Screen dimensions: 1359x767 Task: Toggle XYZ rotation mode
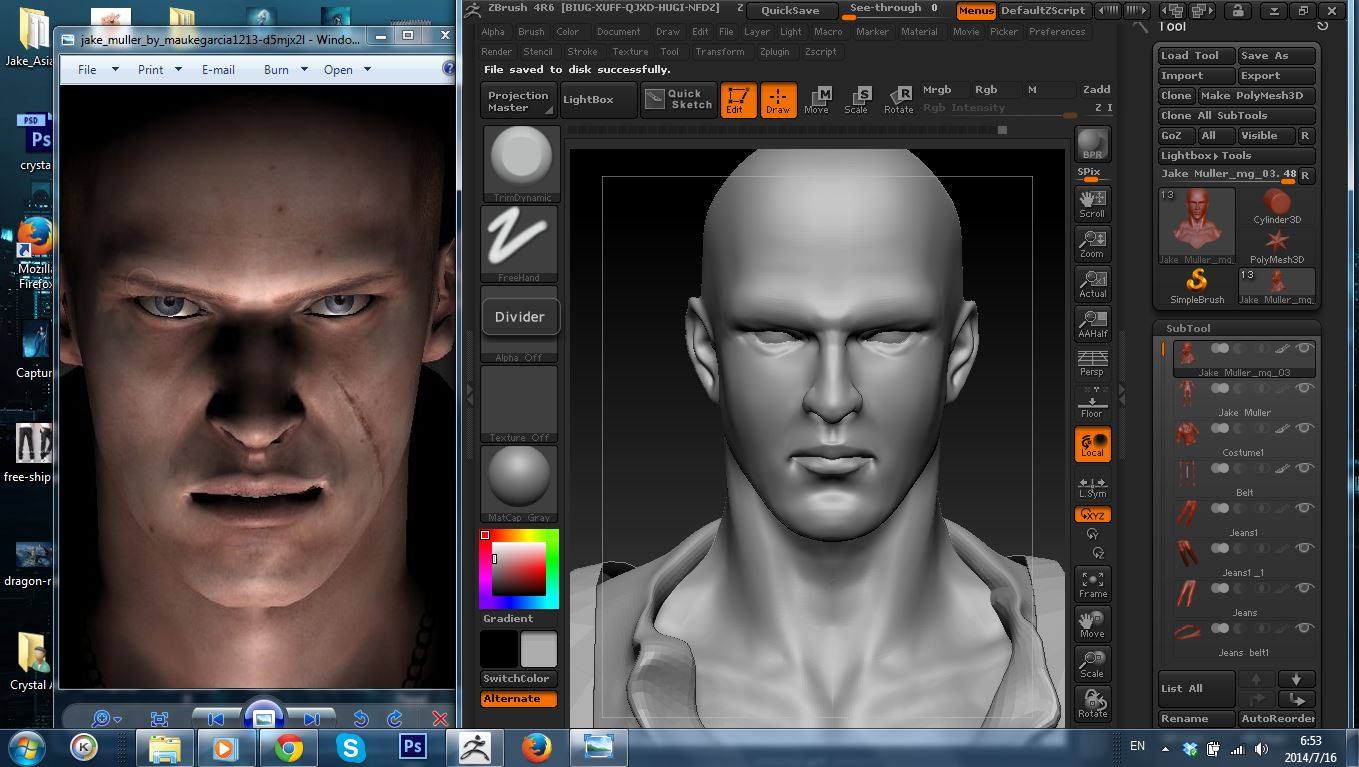[1092, 514]
